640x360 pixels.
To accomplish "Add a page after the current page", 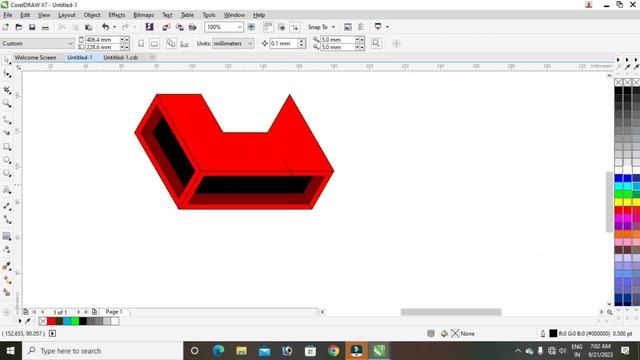I will click(94, 312).
